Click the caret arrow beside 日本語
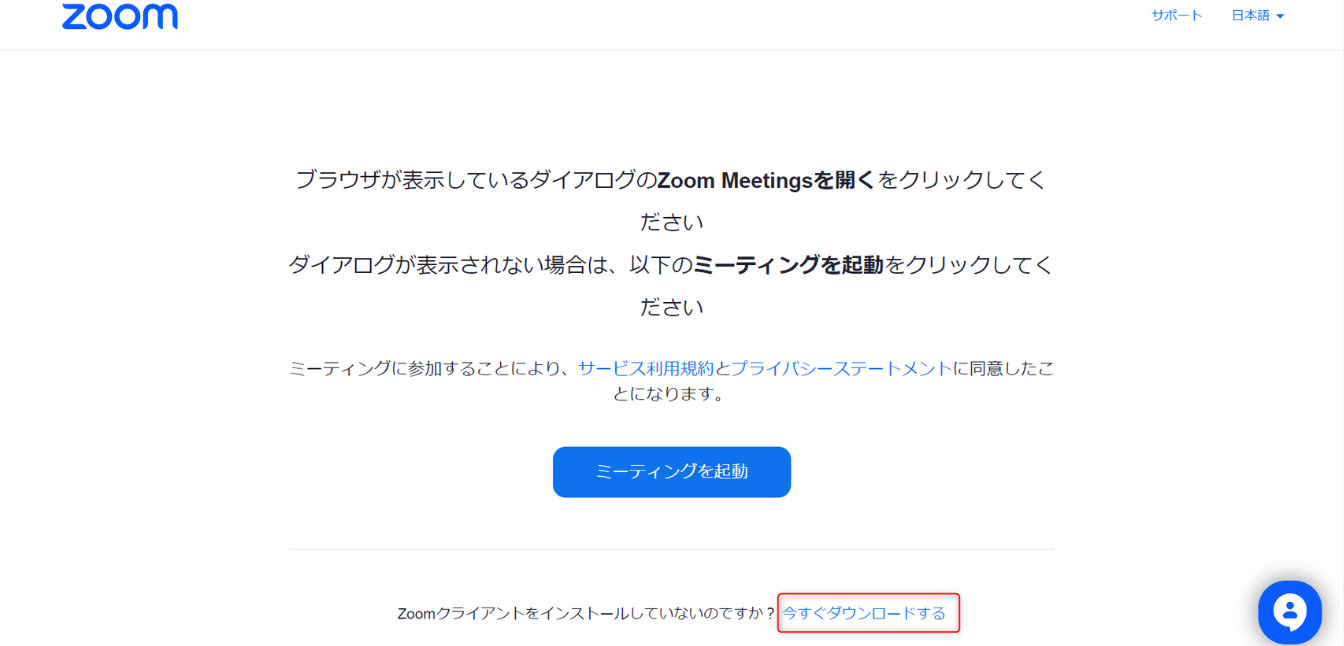This screenshot has width=1344, height=646. click(x=1280, y=17)
